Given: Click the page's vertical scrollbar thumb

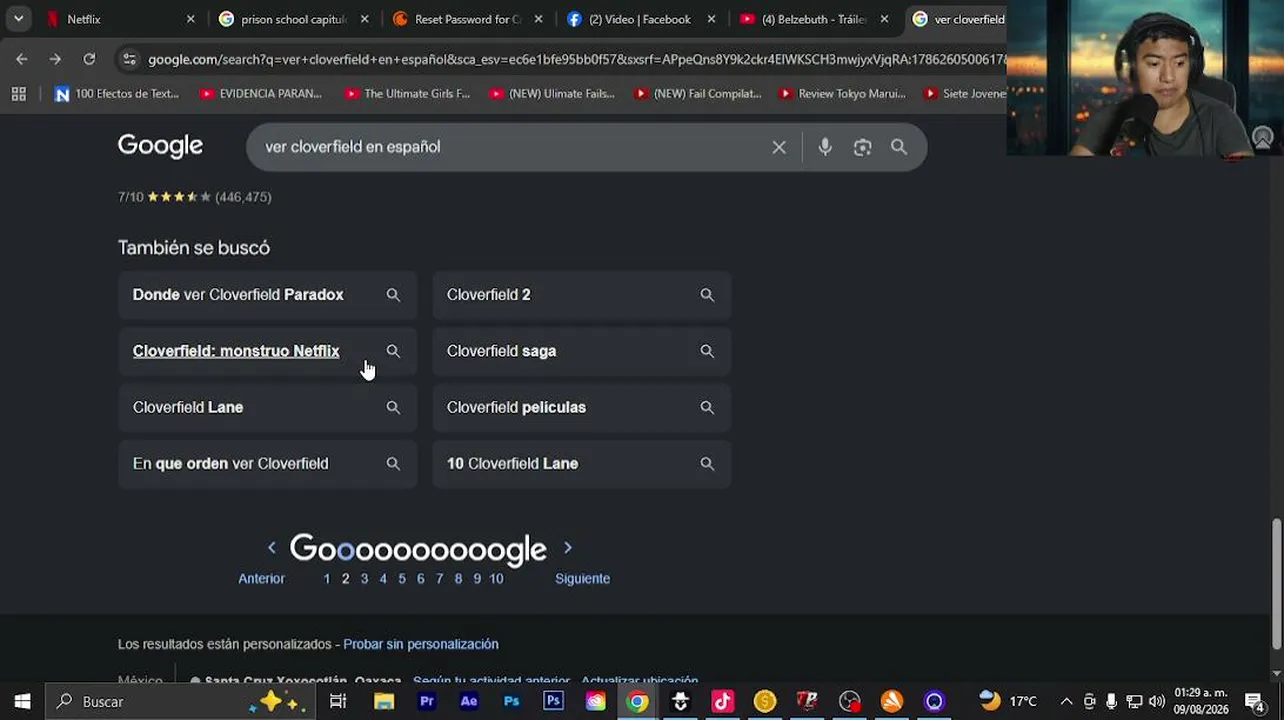Looking at the screenshot, I should tap(1277, 584).
